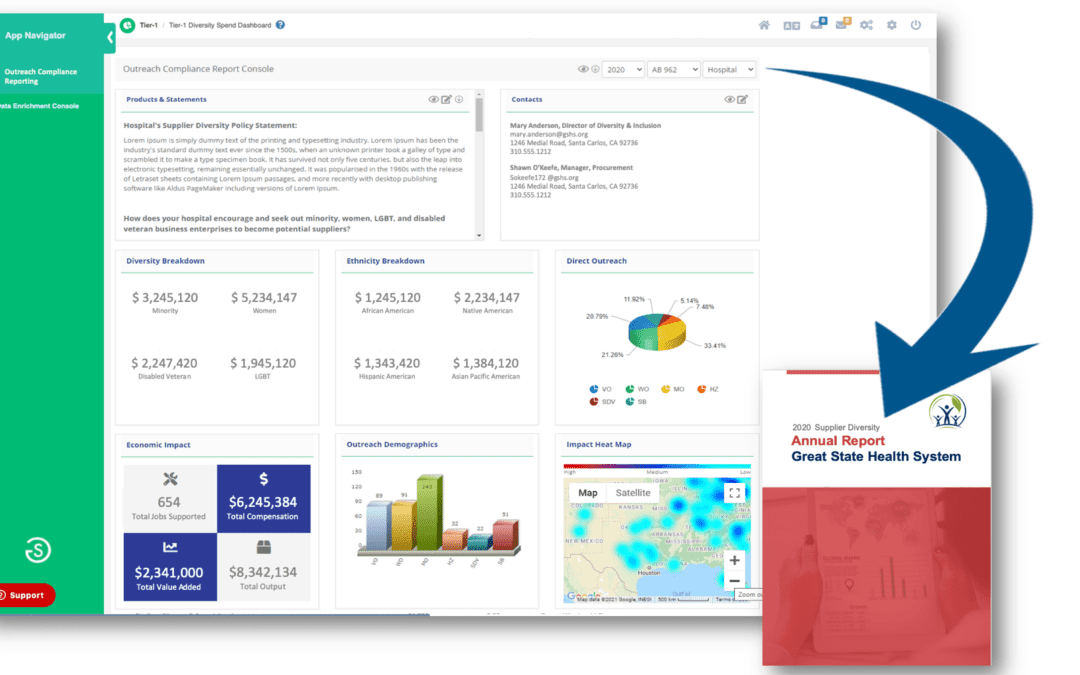Viewport: 1080px width, 675px height.
Task: Zoom in on the Impact Heat Map
Action: (x=734, y=560)
